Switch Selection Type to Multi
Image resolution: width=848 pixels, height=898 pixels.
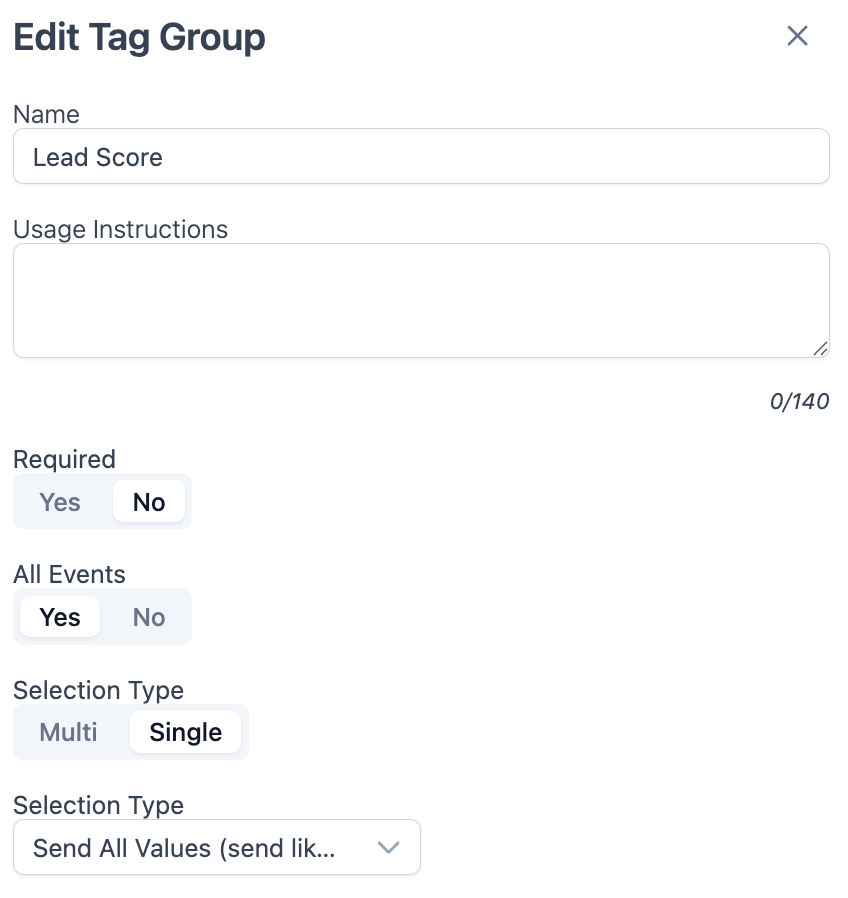[69, 732]
